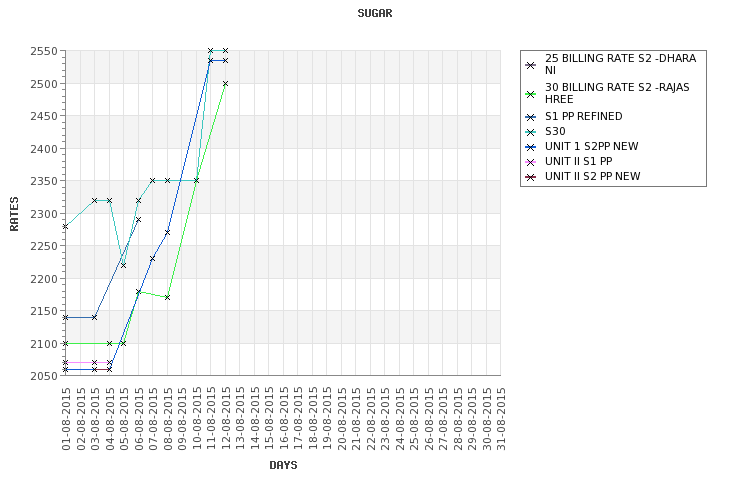Click the 25 BILLING RATE S2 -DHARANI legend marker
Image resolution: width=750 pixels, height=500 pixels.
pyautogui.click(x=530, y=66)
